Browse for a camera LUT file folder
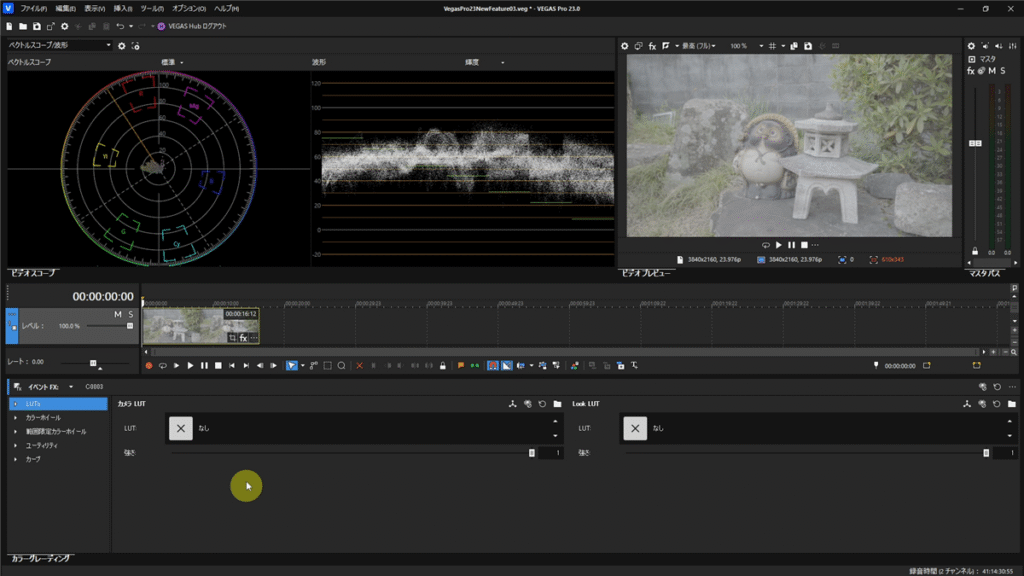 tap(557, 404)
